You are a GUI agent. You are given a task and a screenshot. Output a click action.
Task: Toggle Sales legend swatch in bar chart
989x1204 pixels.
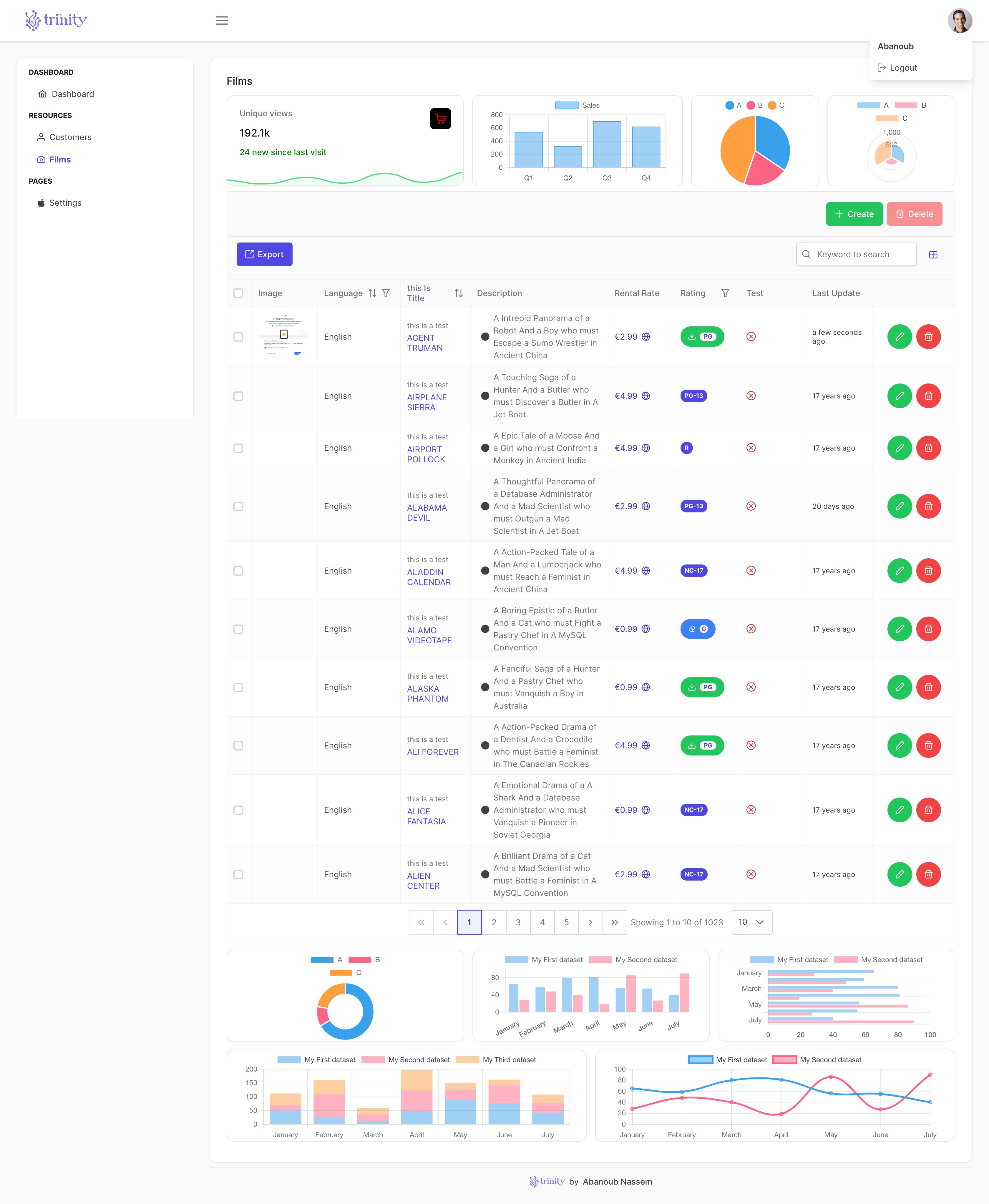(x=567, y=105)
